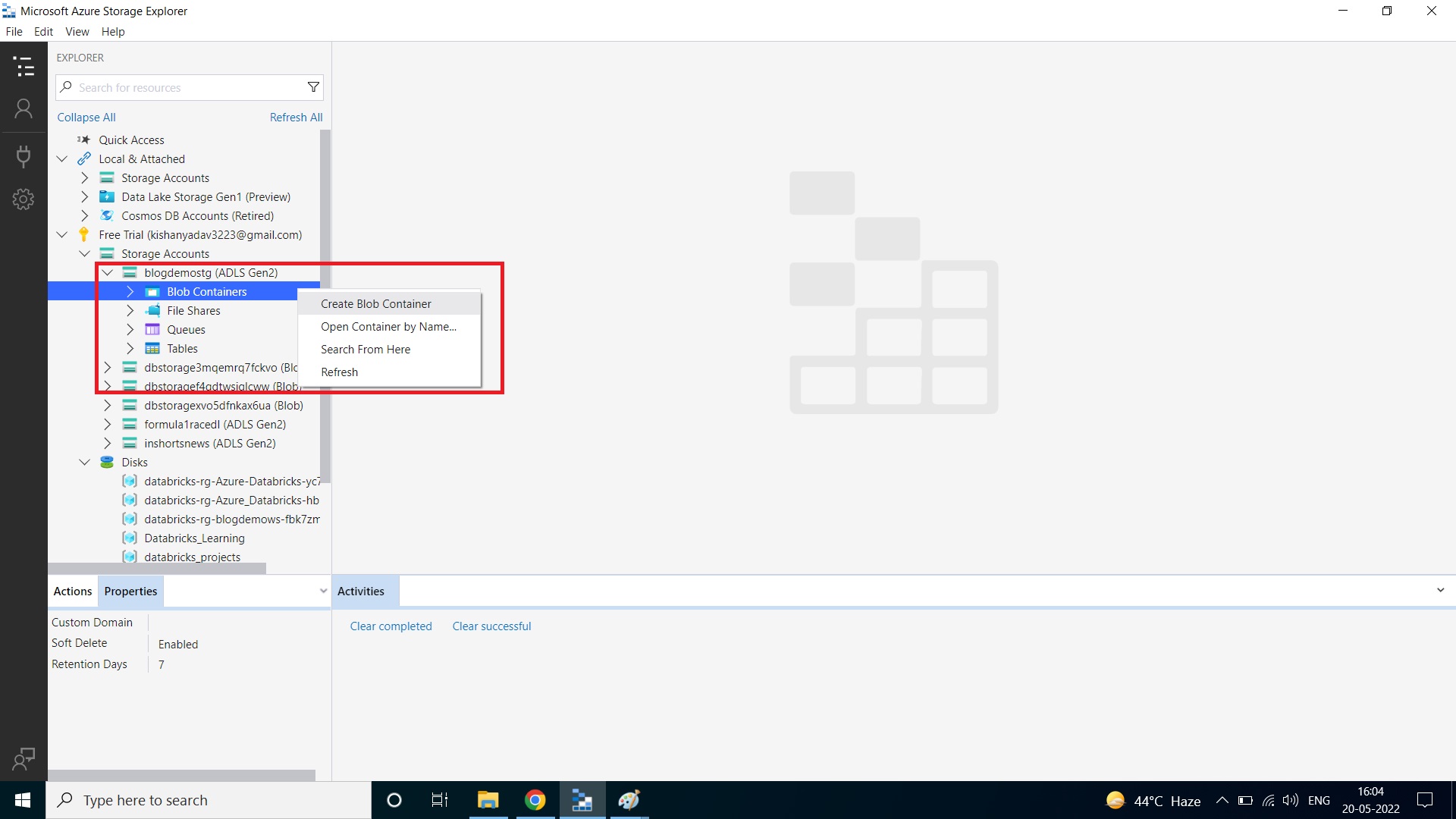The image size is (1456, 819).
Task: Open the Windows Start menu
Action: click(x=23, y=800)
